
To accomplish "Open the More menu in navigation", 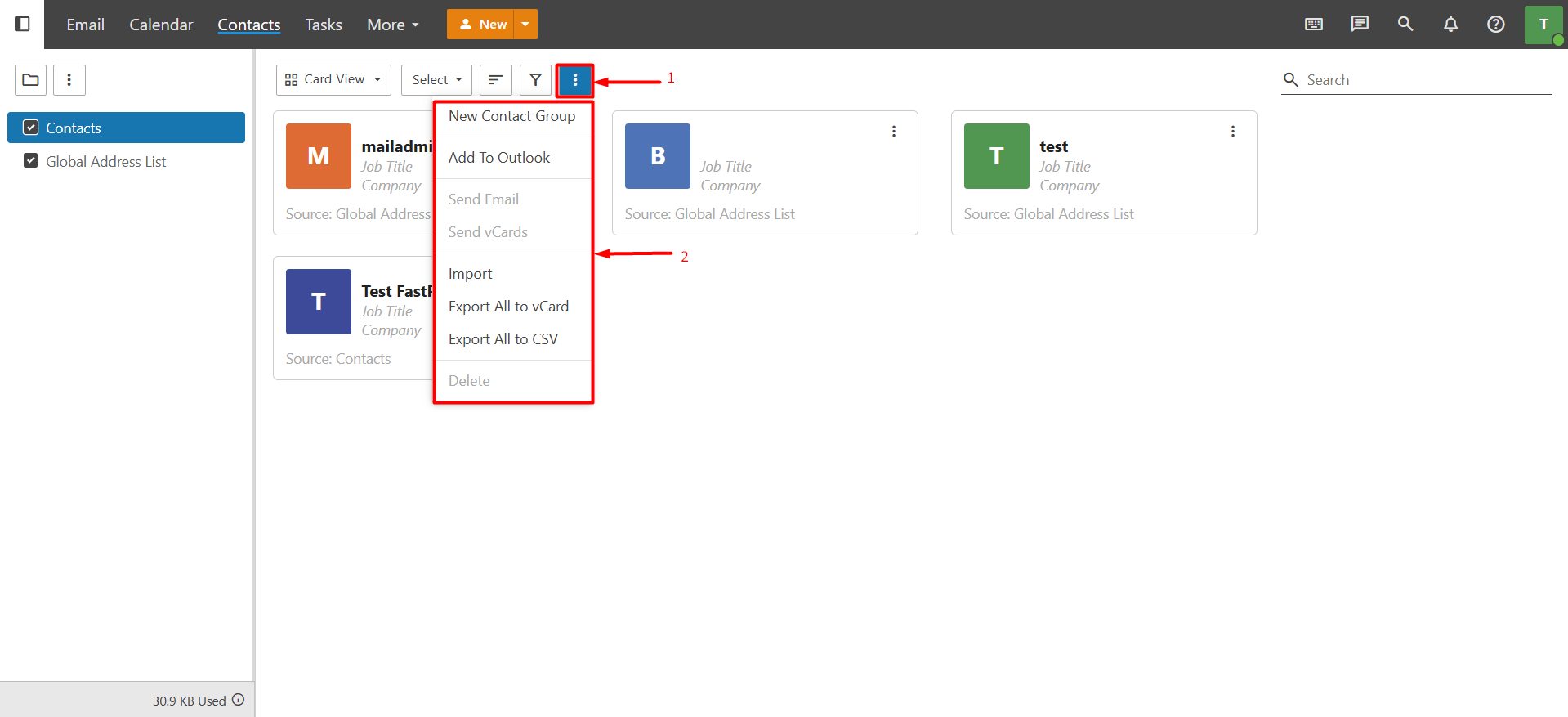I will click(393, 25).
